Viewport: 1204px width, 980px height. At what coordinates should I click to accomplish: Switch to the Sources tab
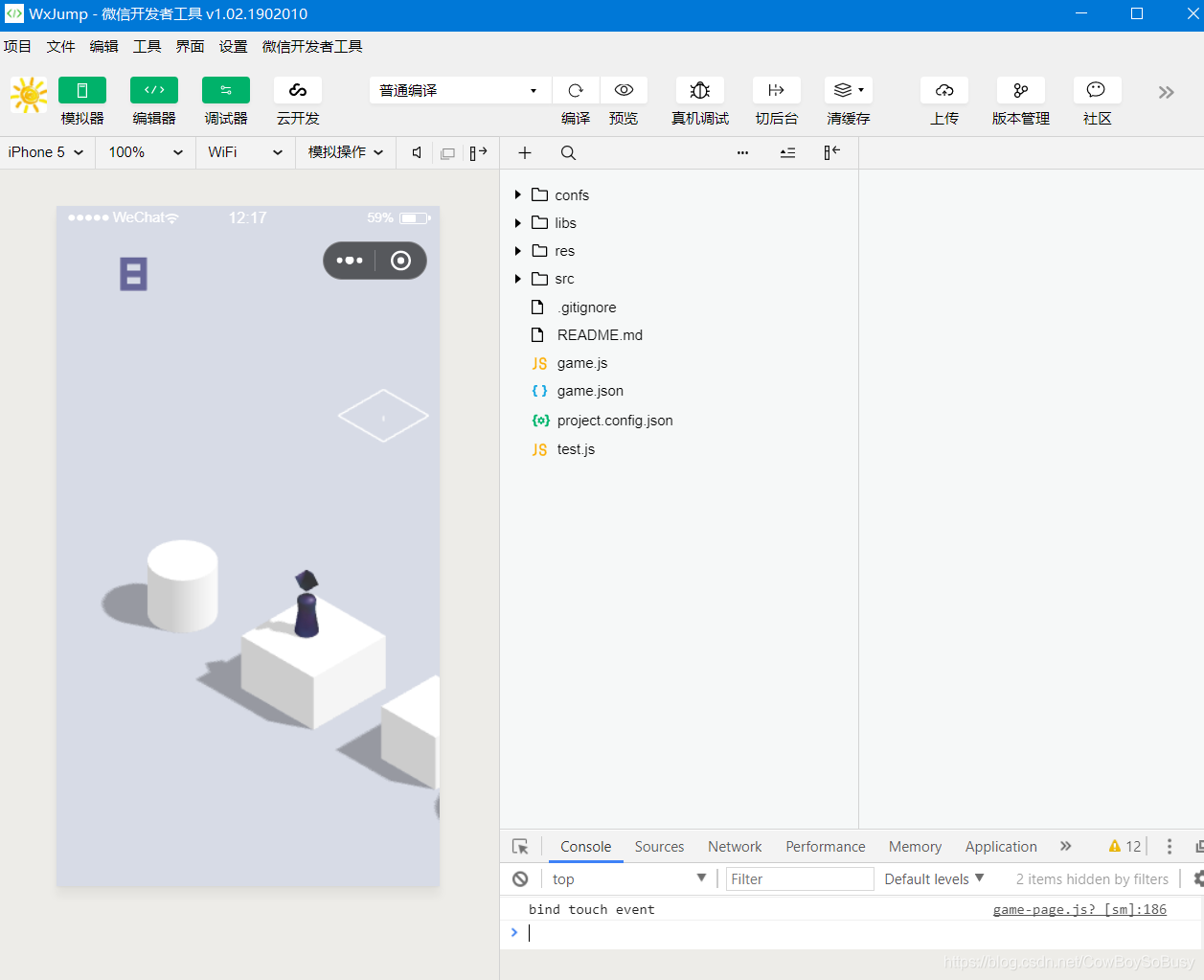[x=659, y=847]
